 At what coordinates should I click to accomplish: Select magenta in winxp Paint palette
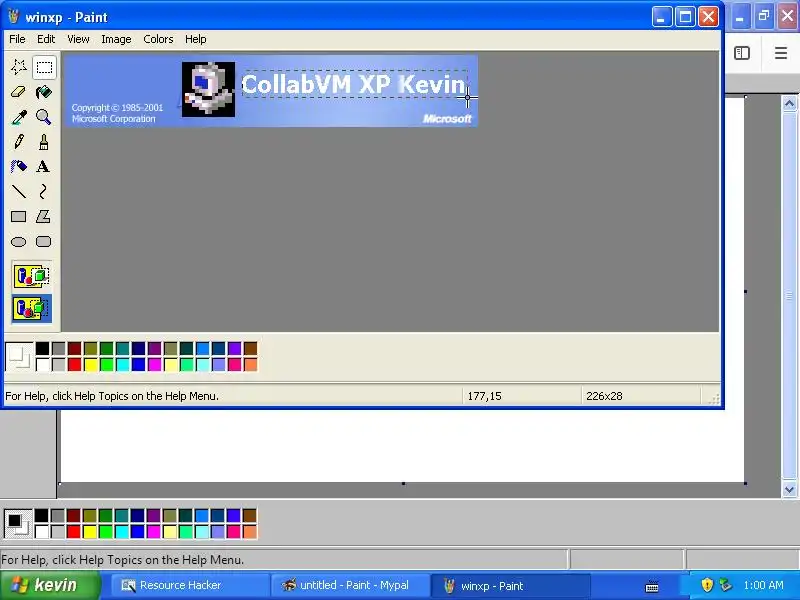coord(155,364)
